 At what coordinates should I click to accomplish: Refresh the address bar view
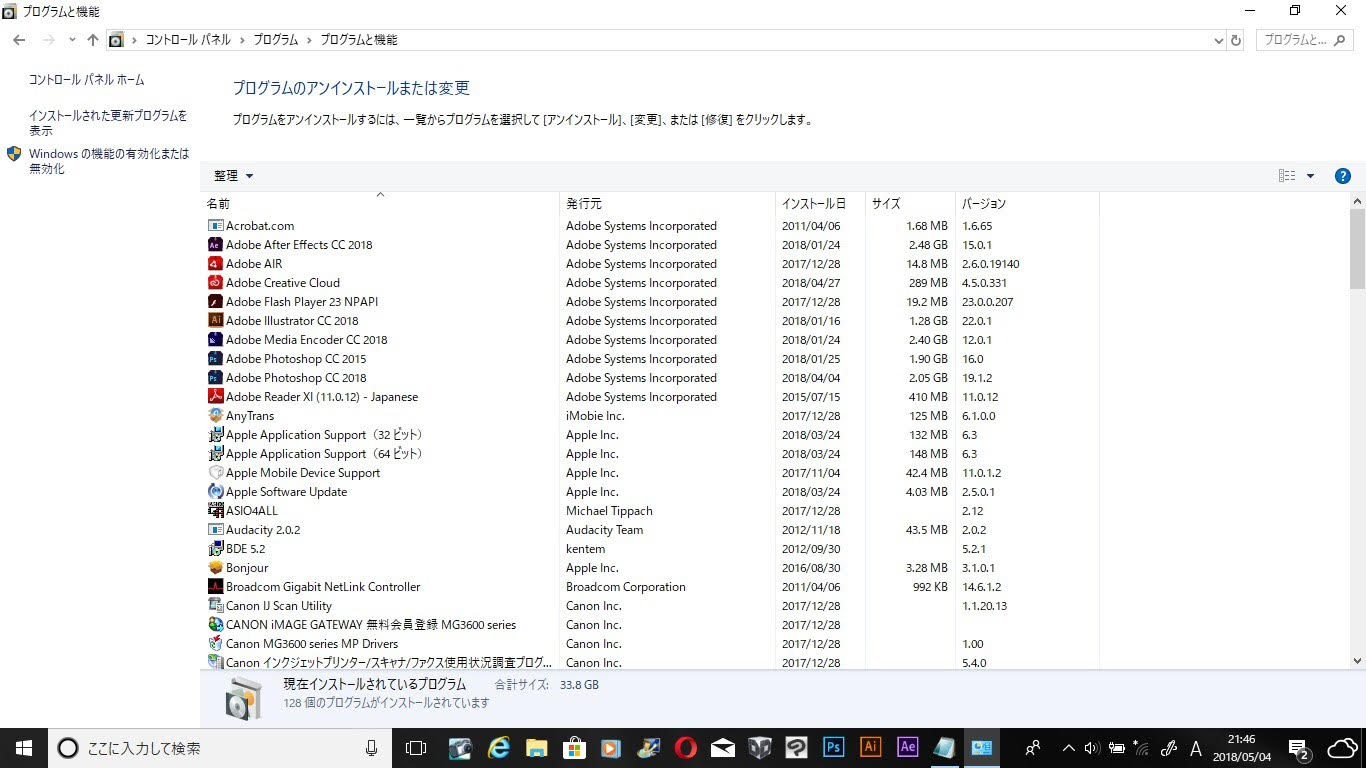pos(1236,40)
